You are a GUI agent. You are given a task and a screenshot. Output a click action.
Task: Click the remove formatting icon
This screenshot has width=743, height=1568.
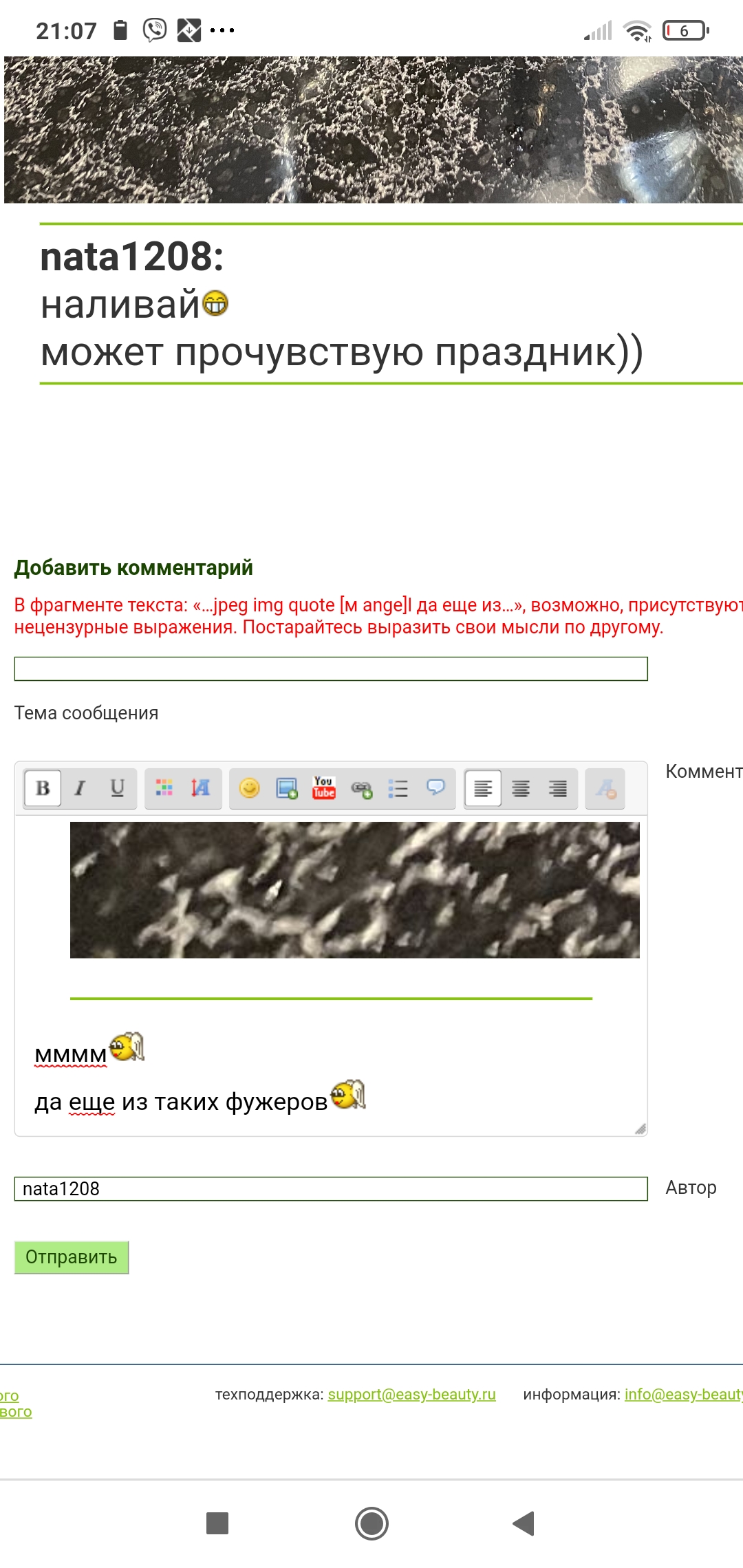click(x=605, y=788)
